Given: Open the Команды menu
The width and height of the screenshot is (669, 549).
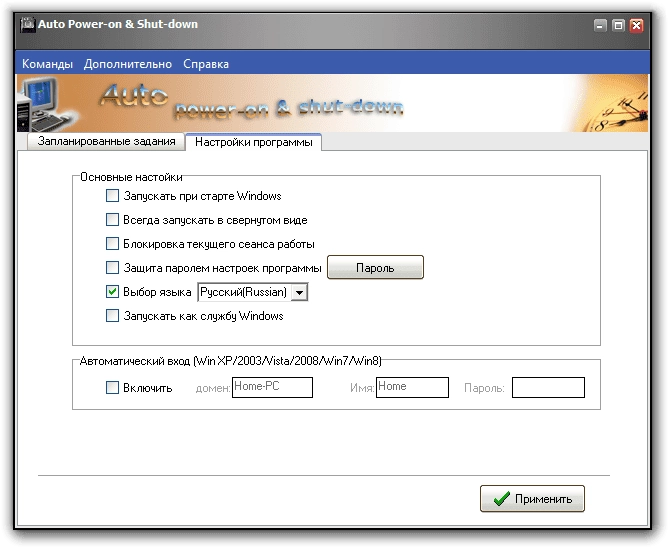Looking at the screenshot, I should [x=47, y=64].
